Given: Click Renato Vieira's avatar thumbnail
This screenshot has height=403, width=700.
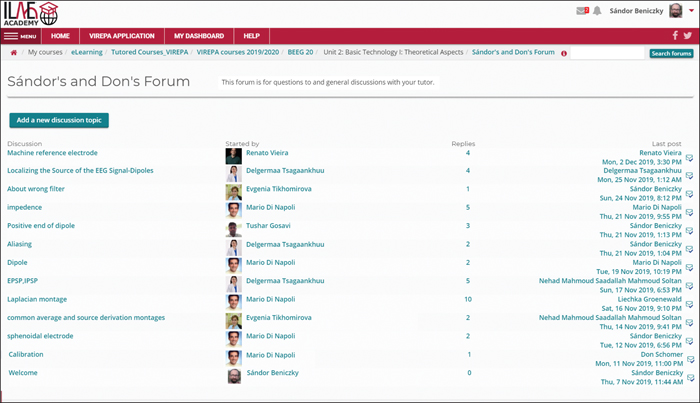Looking at the screenshot, I should click(x=233, y=156).
